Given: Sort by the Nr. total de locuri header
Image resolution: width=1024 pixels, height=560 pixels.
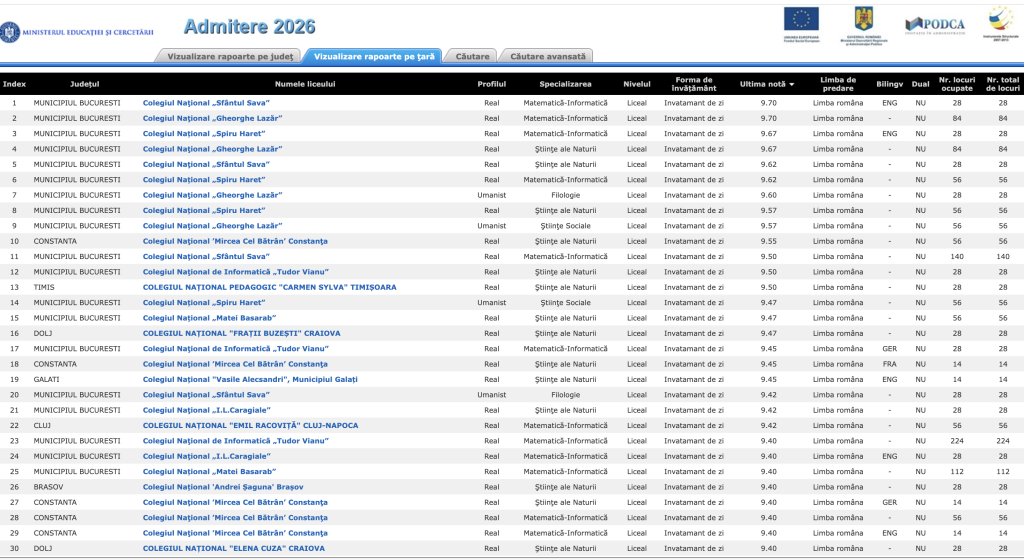Looking at the screenshot, I should (1002, 84).
